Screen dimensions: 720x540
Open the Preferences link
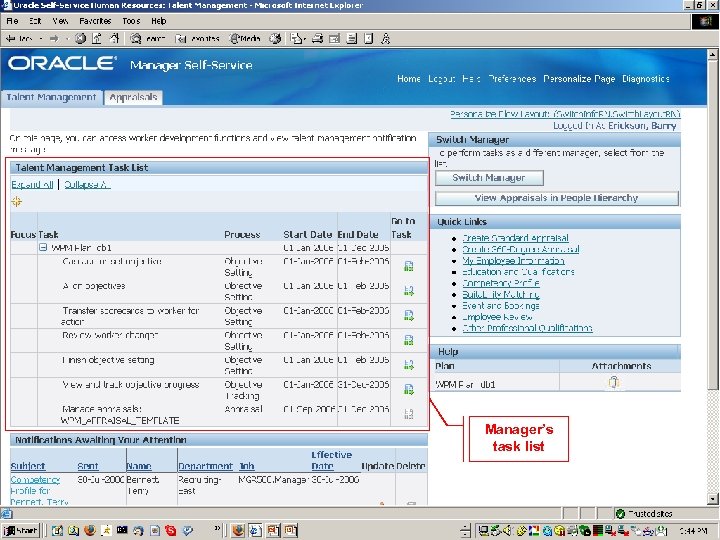click(512, 79)
